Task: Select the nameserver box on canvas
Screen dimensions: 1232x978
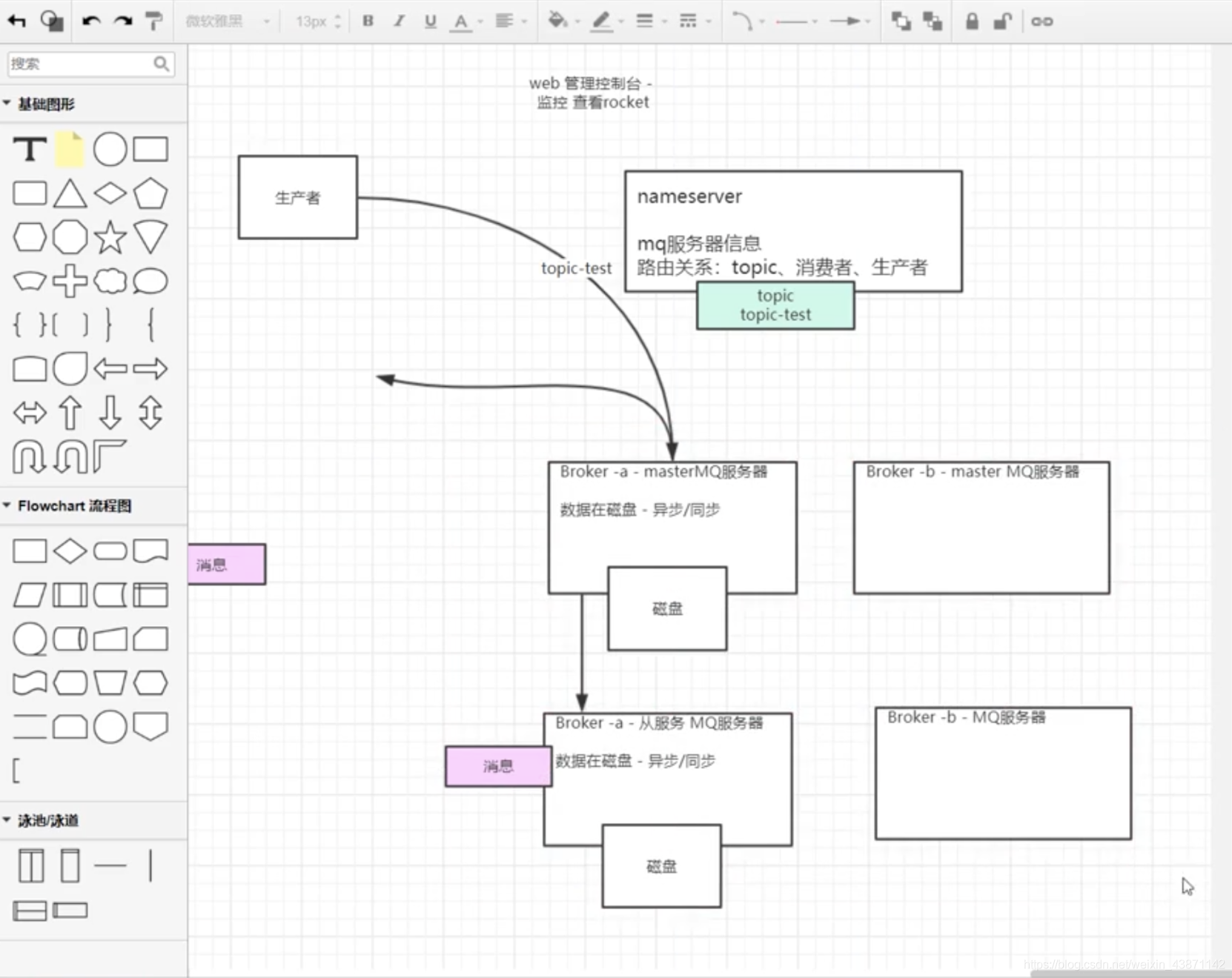Action: tap(793, 231)
